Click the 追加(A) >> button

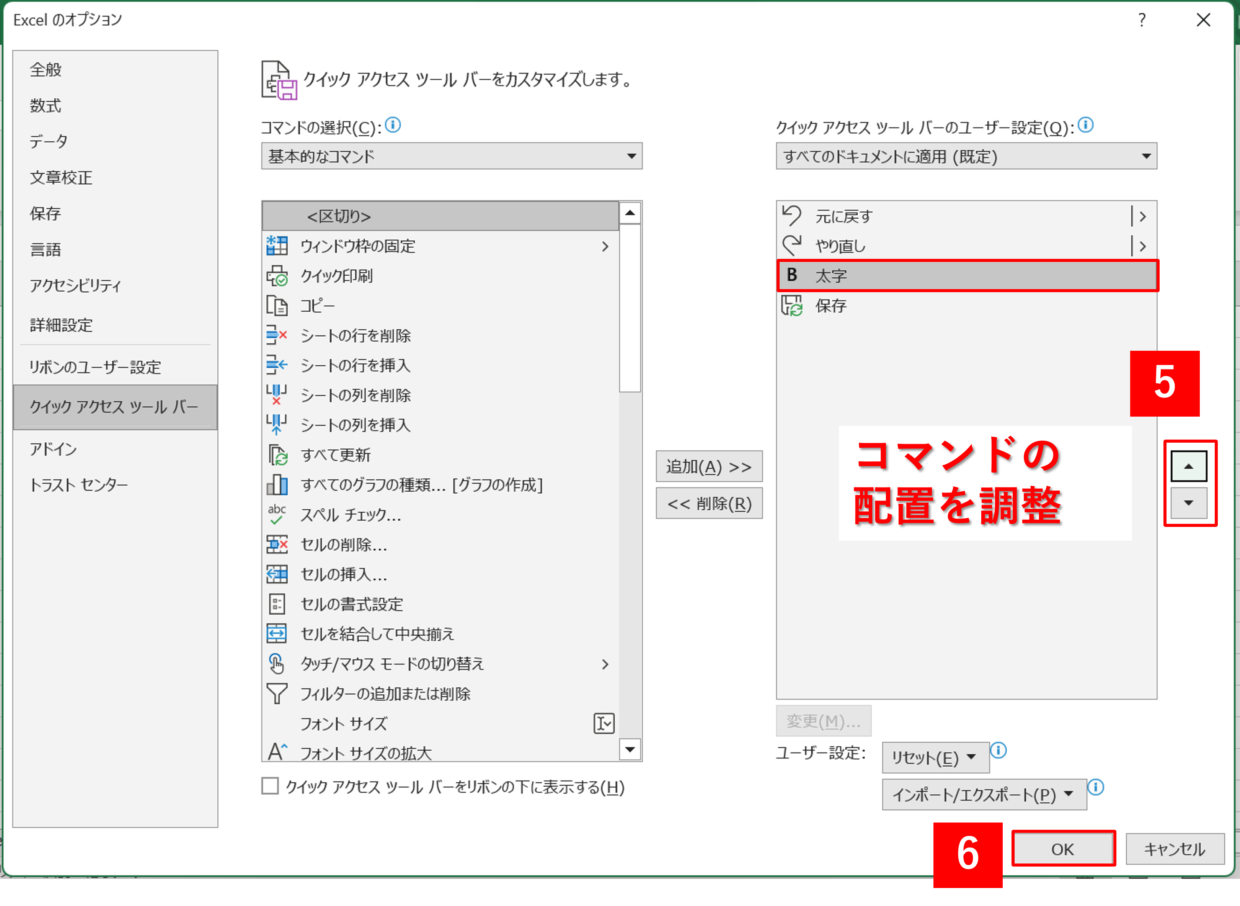click(709, 466)
